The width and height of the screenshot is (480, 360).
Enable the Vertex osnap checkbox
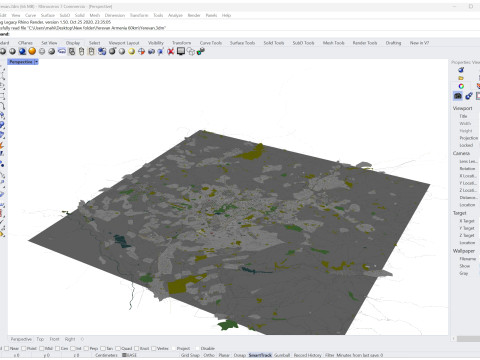coord(153,348)
